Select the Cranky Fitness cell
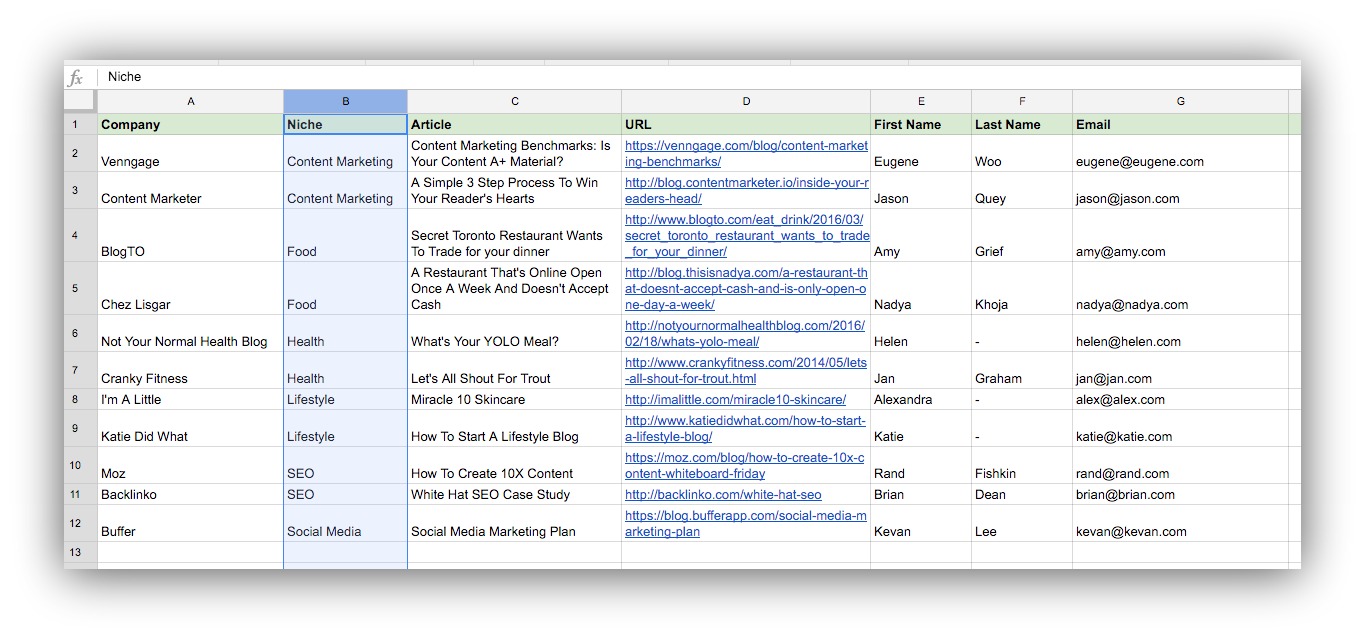Screen dimensions: 1365x637 [x=191, y=371]
